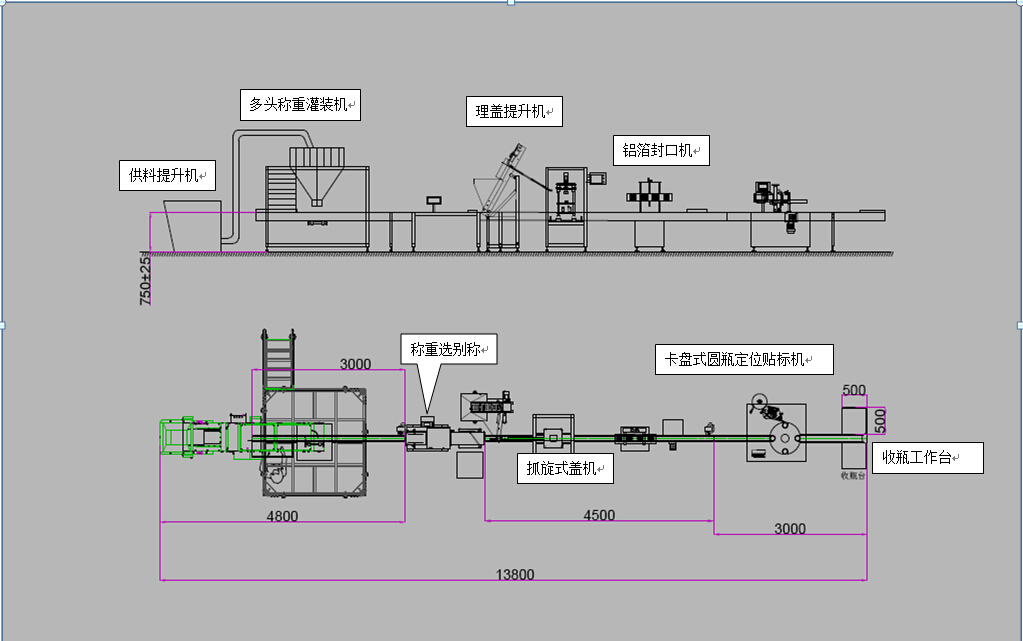Click the 抓旋式盖机 label box
This screenshot has width=1023, height=641.
click(x=564, y=467)
